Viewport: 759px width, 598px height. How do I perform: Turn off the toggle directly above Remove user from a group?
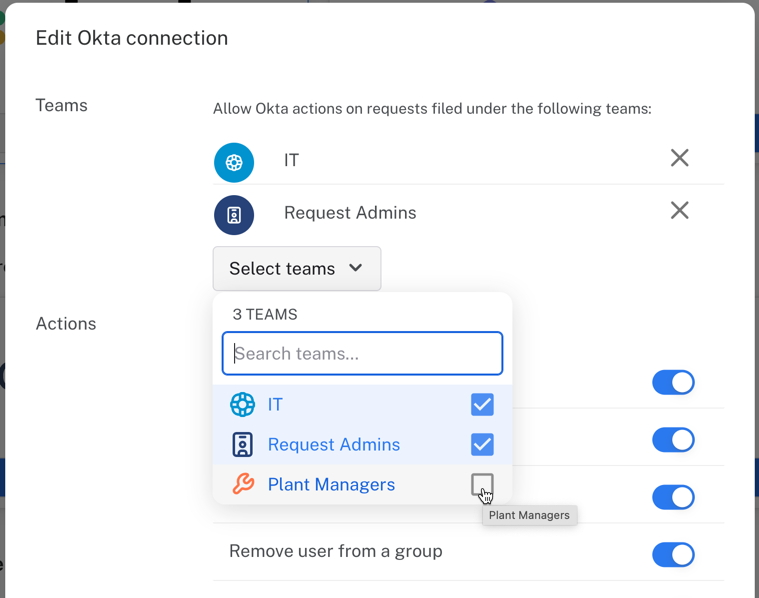coord(673,497)
